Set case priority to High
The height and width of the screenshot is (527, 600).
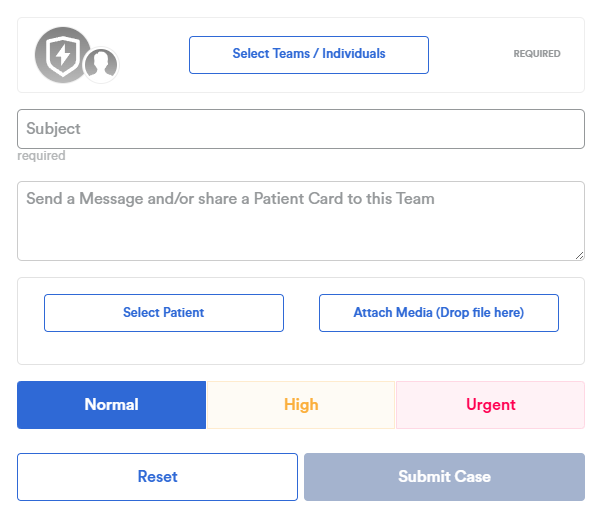tap(301, 405)
